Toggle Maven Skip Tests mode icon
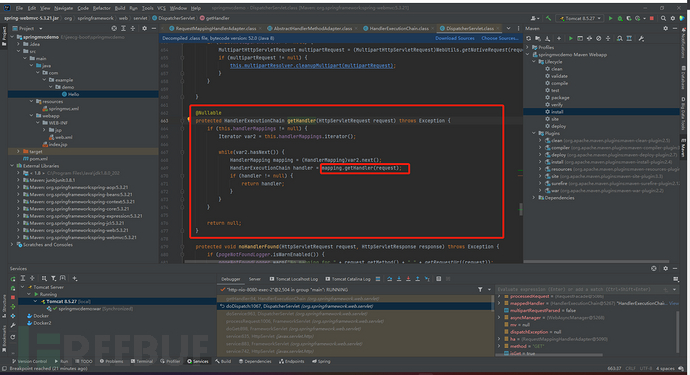Image resolution: width=690 pixels, height=375 pixels. [598, 39]
